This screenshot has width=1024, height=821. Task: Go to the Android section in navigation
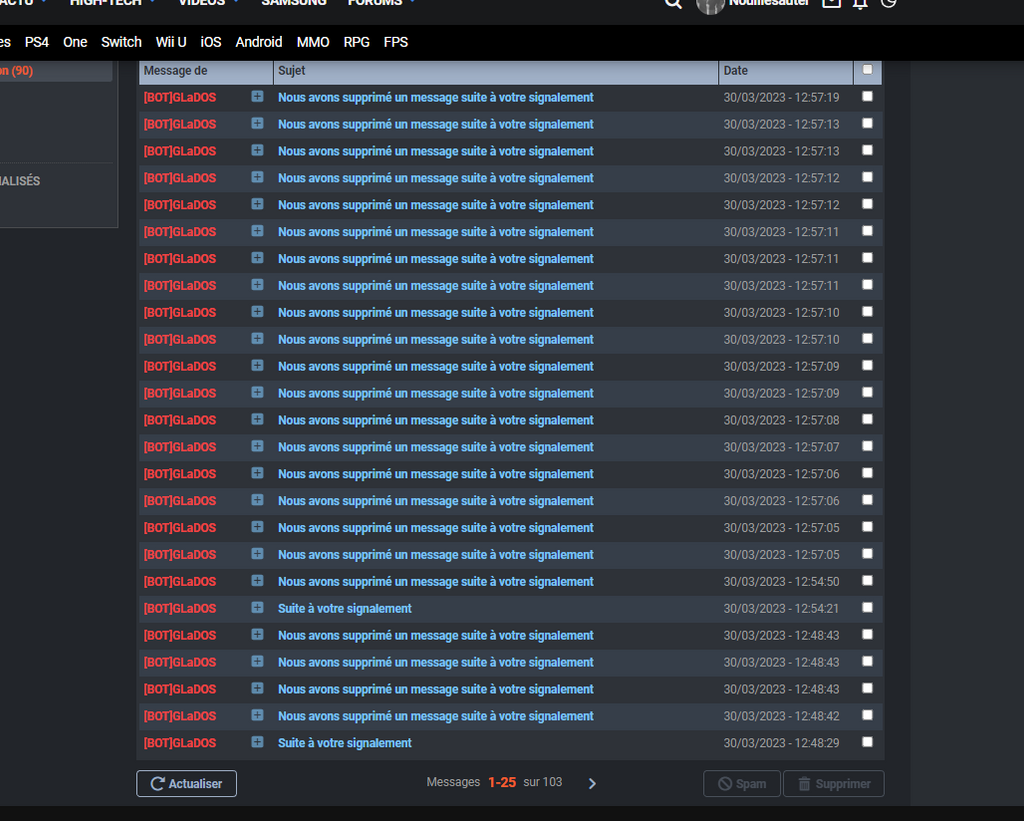coord(259,42)
